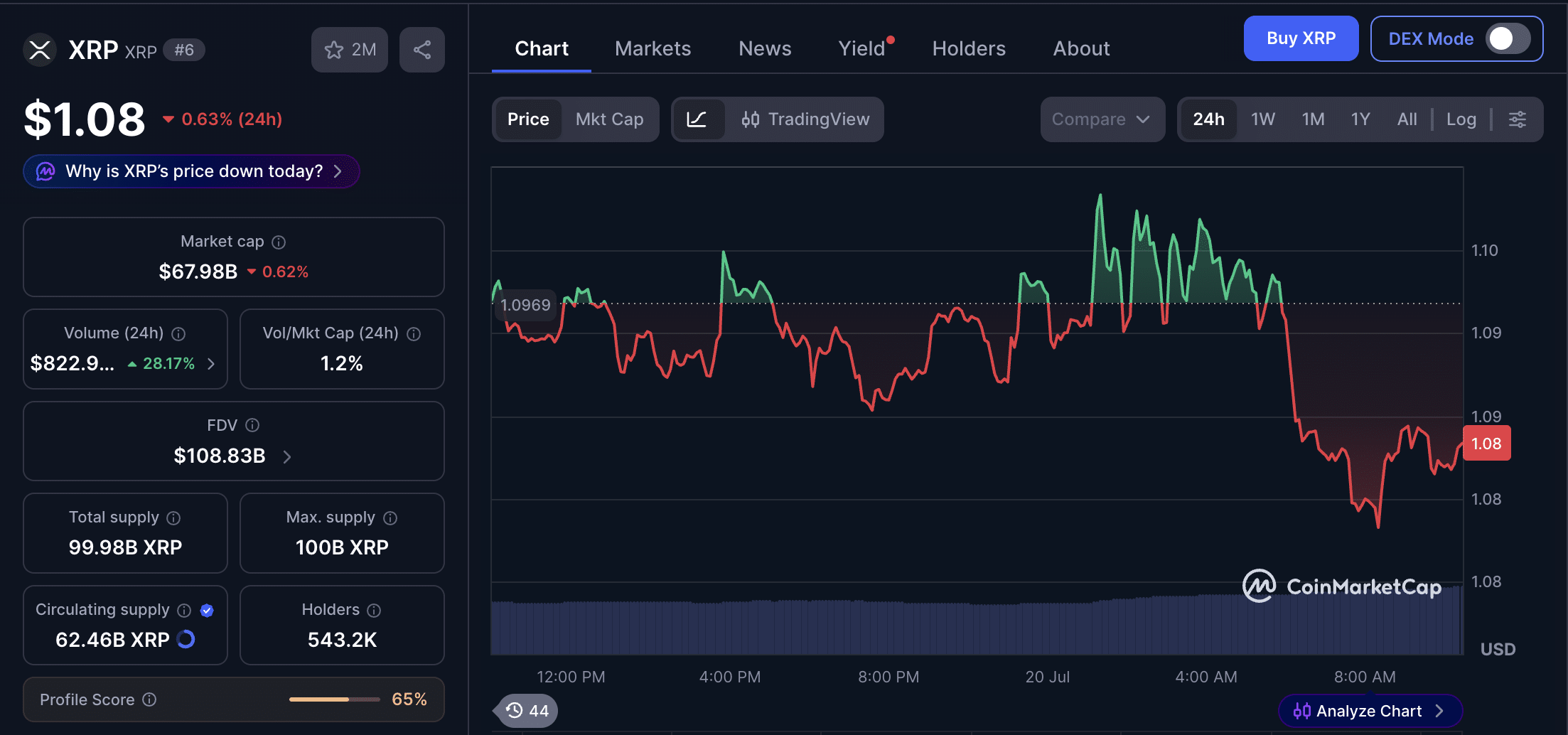
Task: Select the line chart icon
Action: click(697, 119)
